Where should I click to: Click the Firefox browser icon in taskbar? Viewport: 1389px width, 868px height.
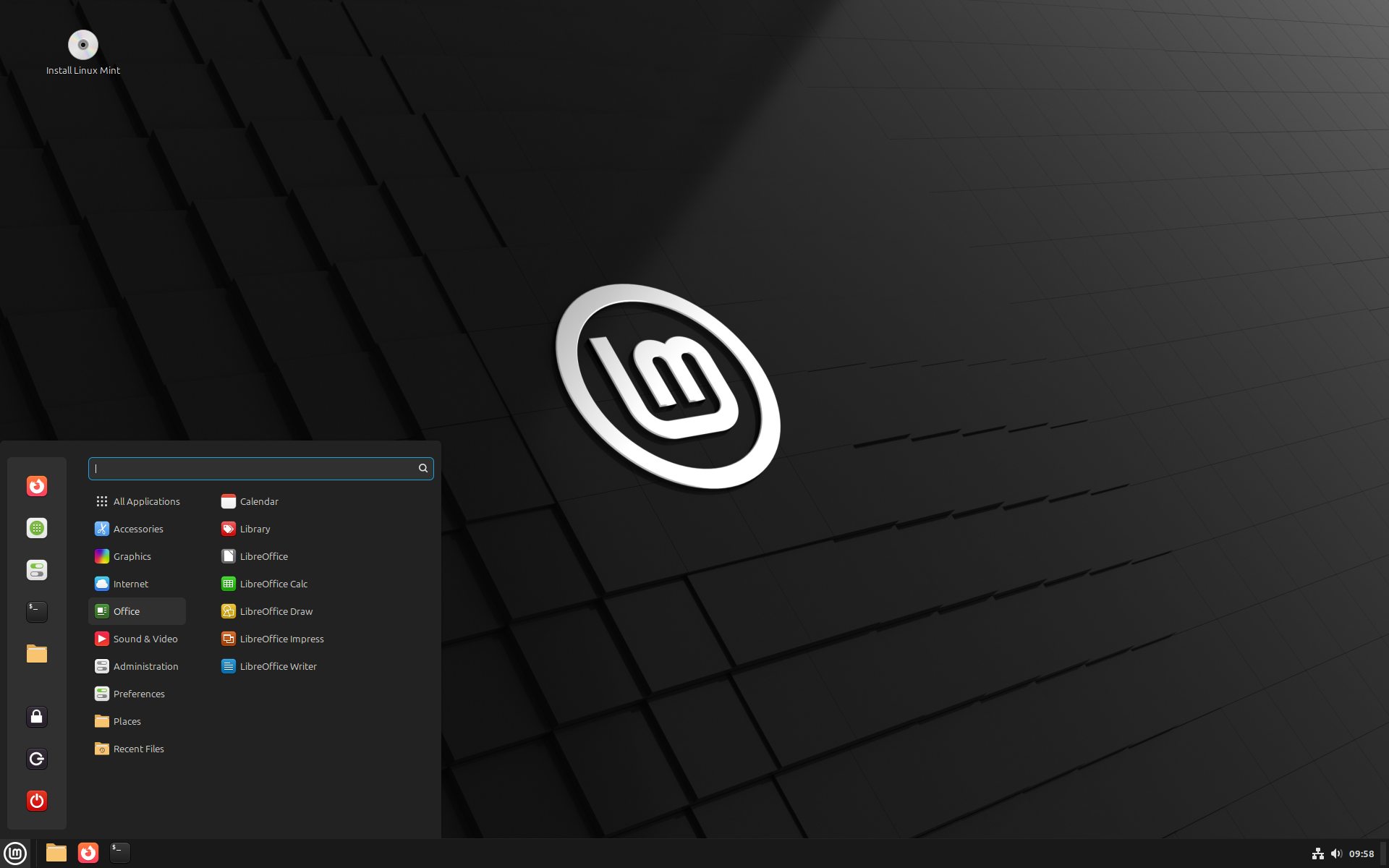88,852
